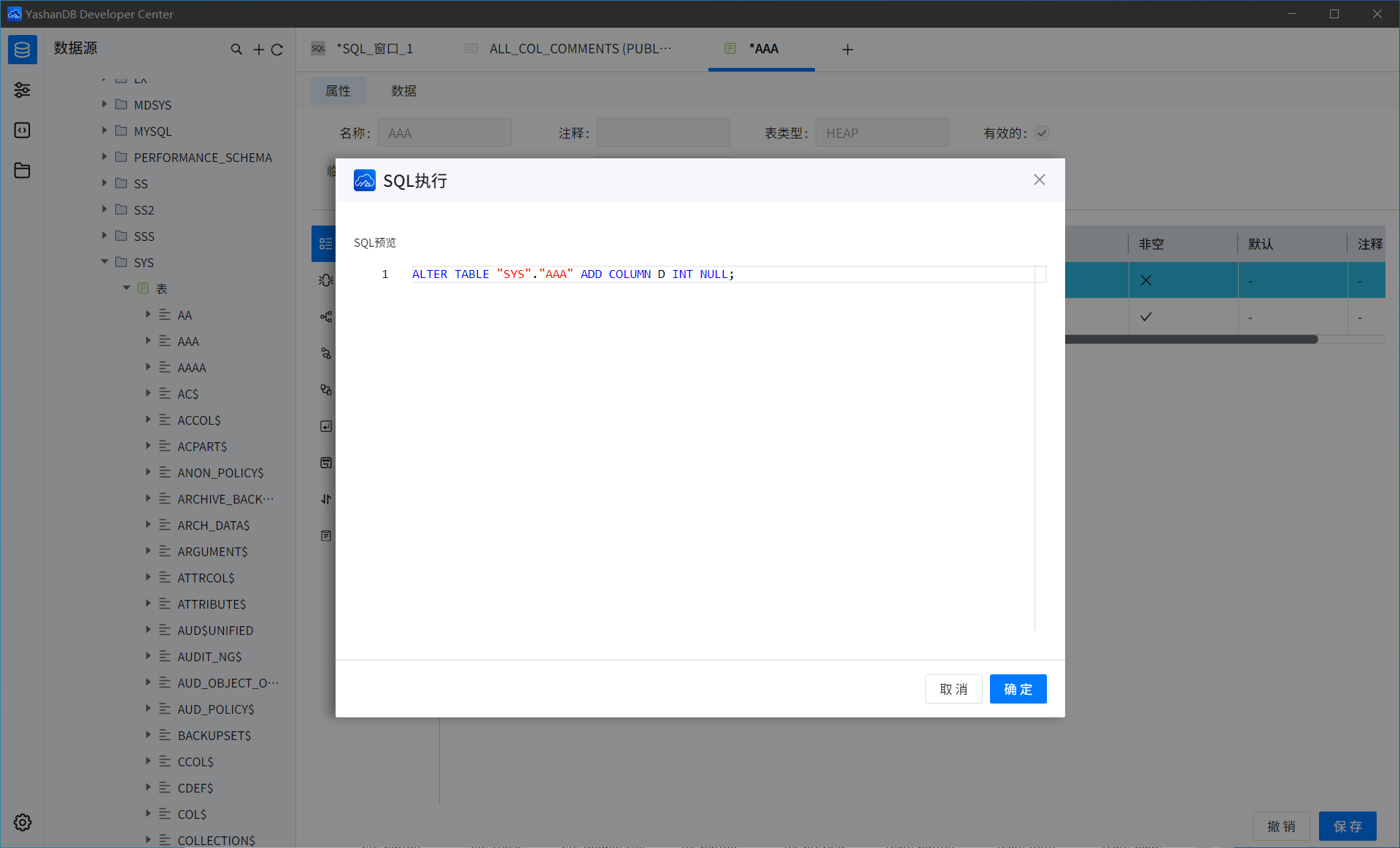Click 取消 to cancel SQL execution
This screenshot has height=848, width=1400.
[954, 689]
